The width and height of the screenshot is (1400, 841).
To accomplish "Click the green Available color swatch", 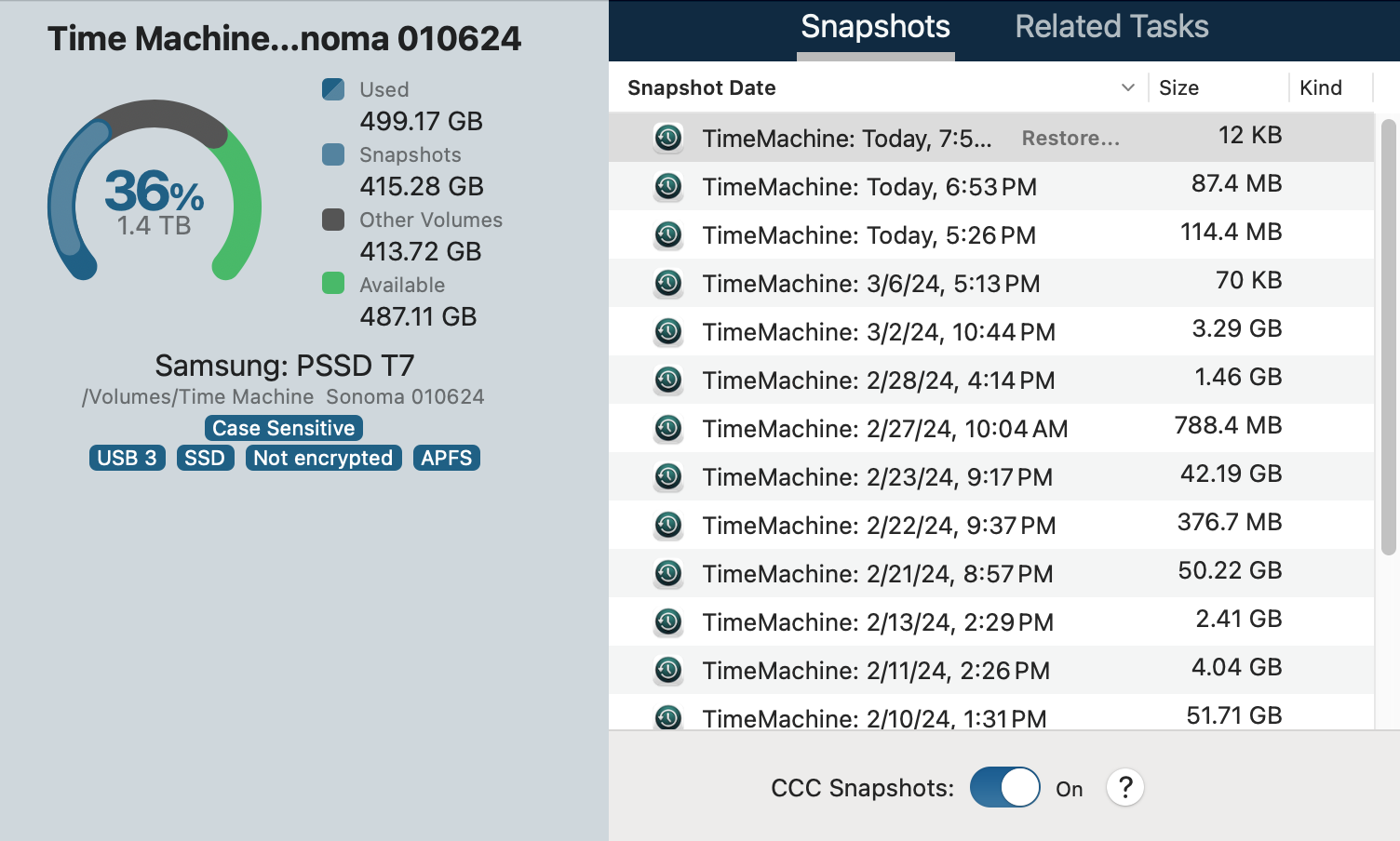I will pos(333,284).
